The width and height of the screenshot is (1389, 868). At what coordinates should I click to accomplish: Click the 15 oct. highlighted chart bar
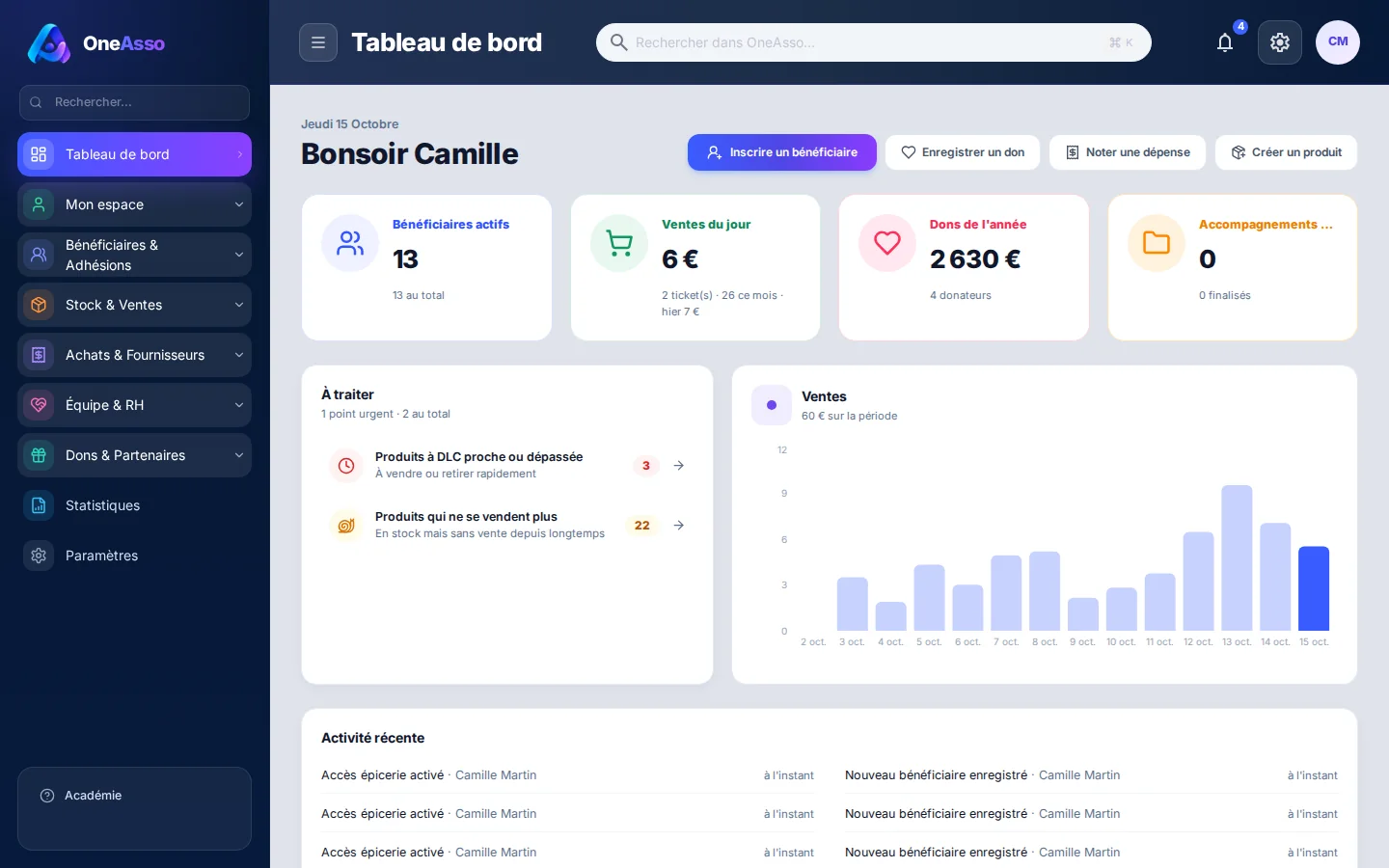1314,588
